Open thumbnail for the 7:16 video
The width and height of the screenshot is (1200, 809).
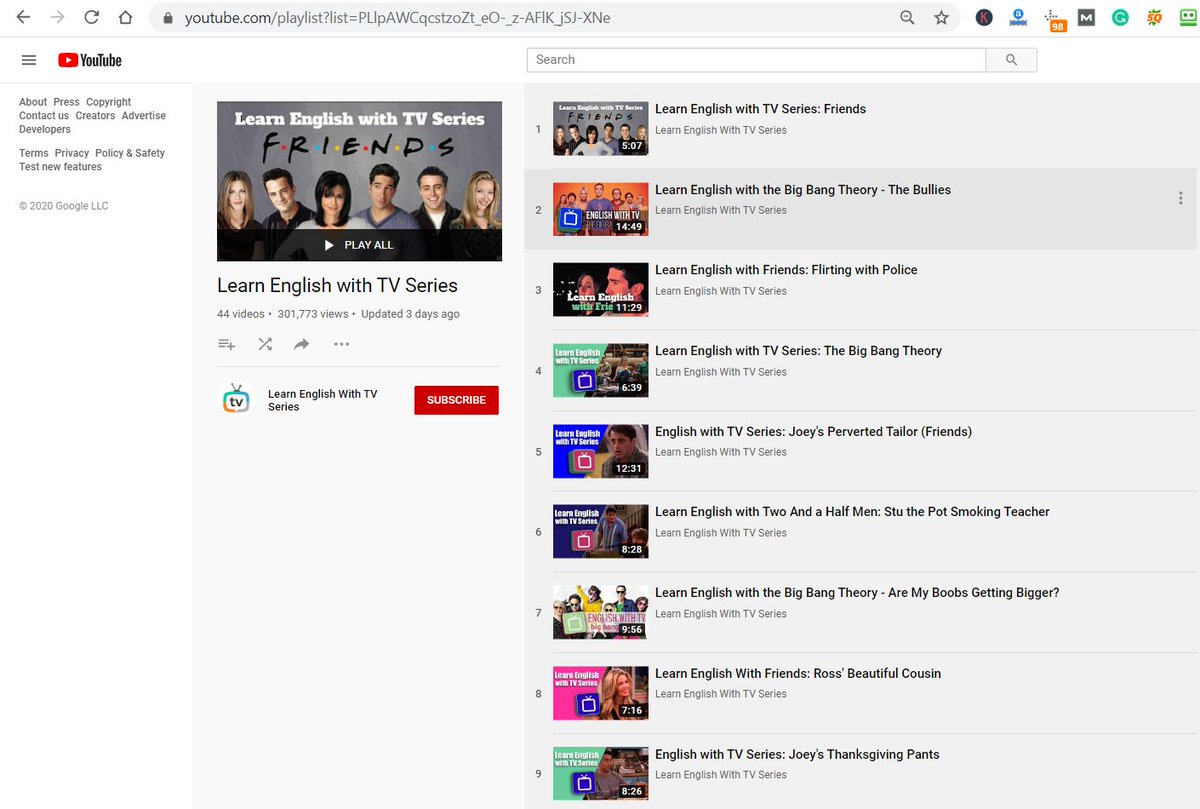600,693
